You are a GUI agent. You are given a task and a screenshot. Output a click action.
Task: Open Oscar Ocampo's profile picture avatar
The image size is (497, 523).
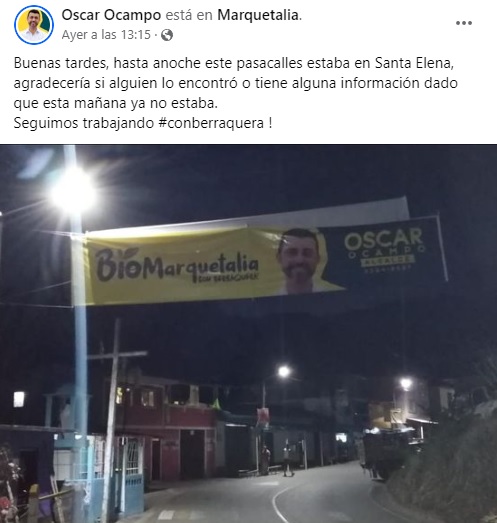[x=34, y=25]
